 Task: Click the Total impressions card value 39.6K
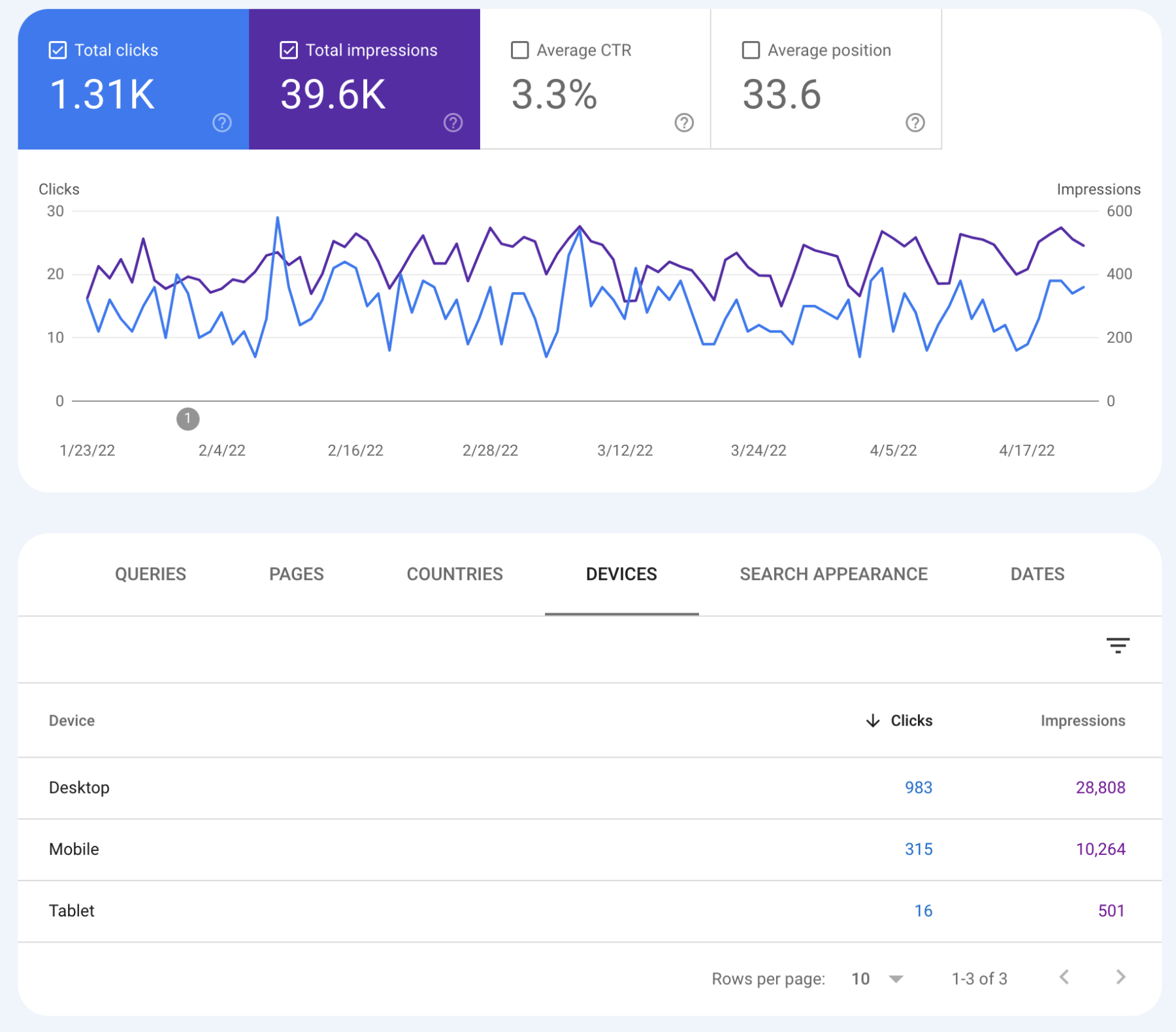coord(333,94)
